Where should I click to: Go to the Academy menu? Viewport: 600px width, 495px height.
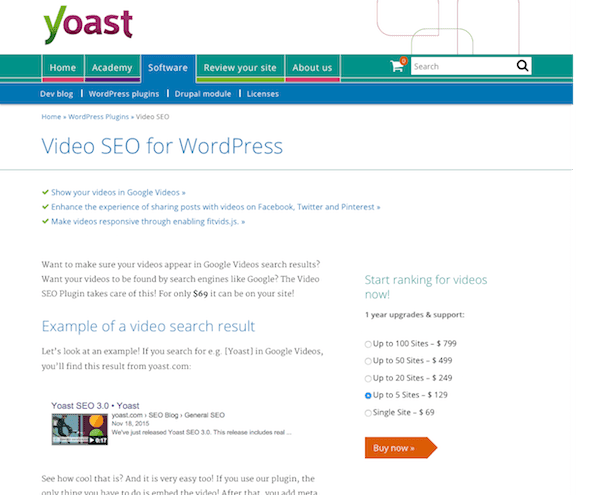pyautogui.click(x=112, y=68)
